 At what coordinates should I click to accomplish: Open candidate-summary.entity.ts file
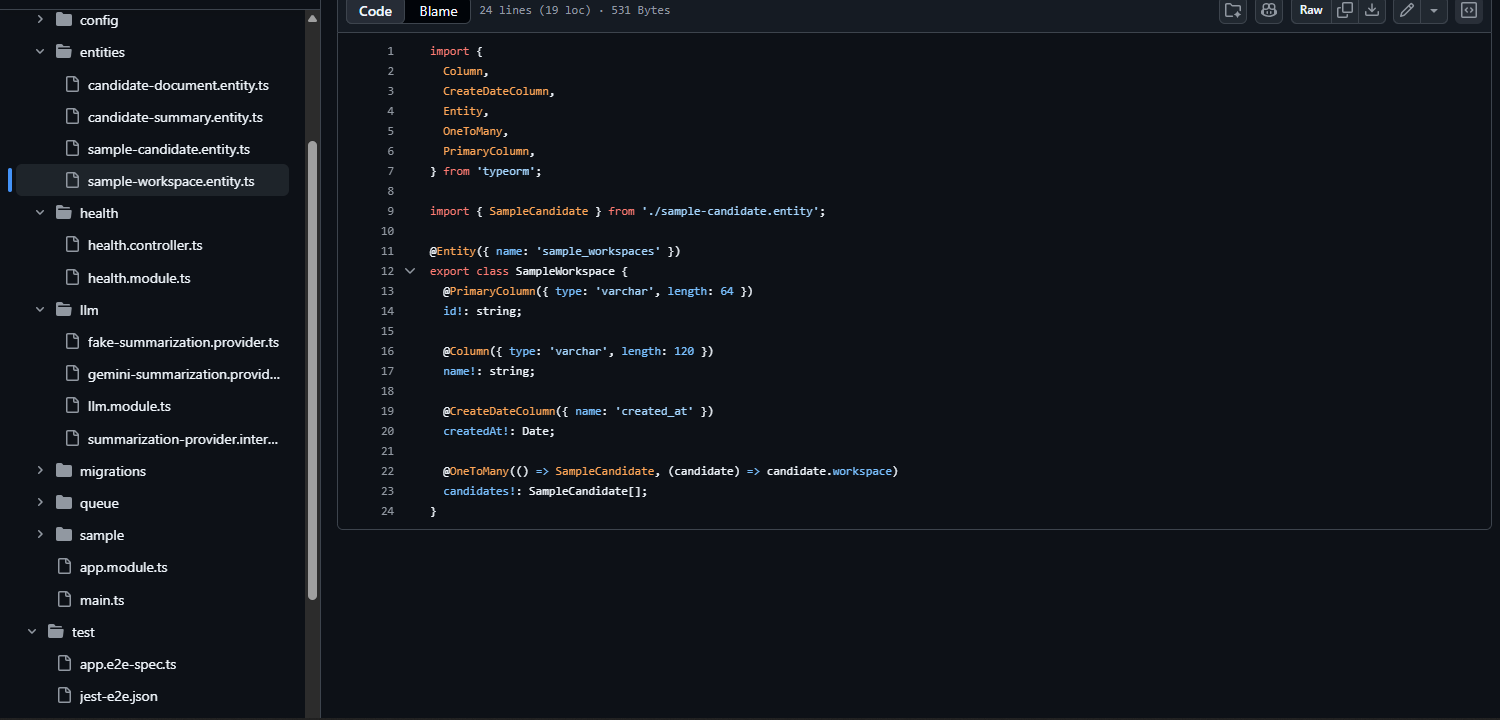[175, 117]
